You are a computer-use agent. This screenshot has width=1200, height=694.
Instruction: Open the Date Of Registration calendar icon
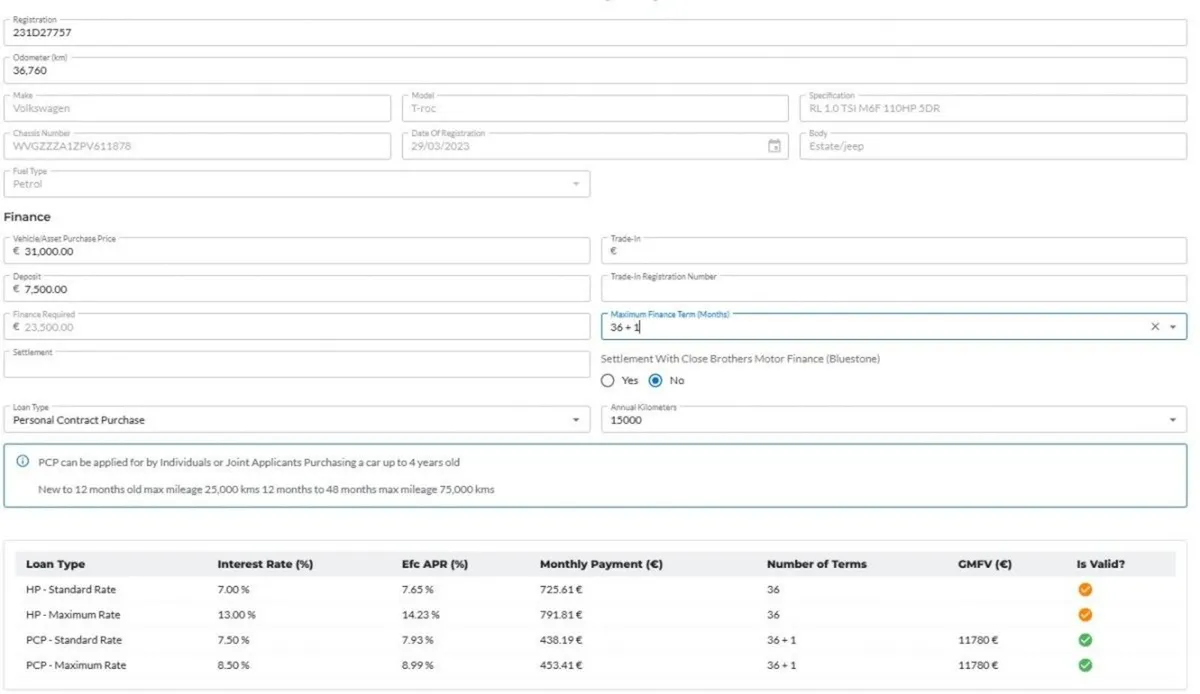774,146
